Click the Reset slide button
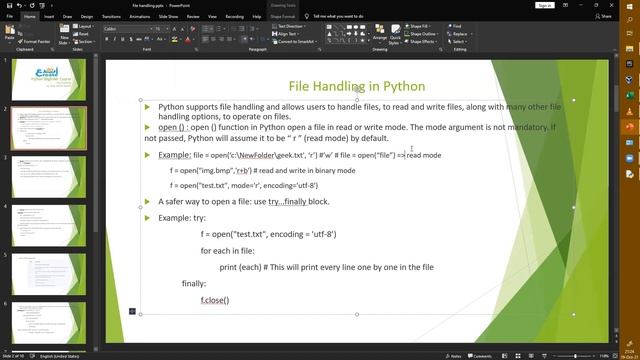The height and width of the screenshot is (360, 640). [x=81, y=34]
